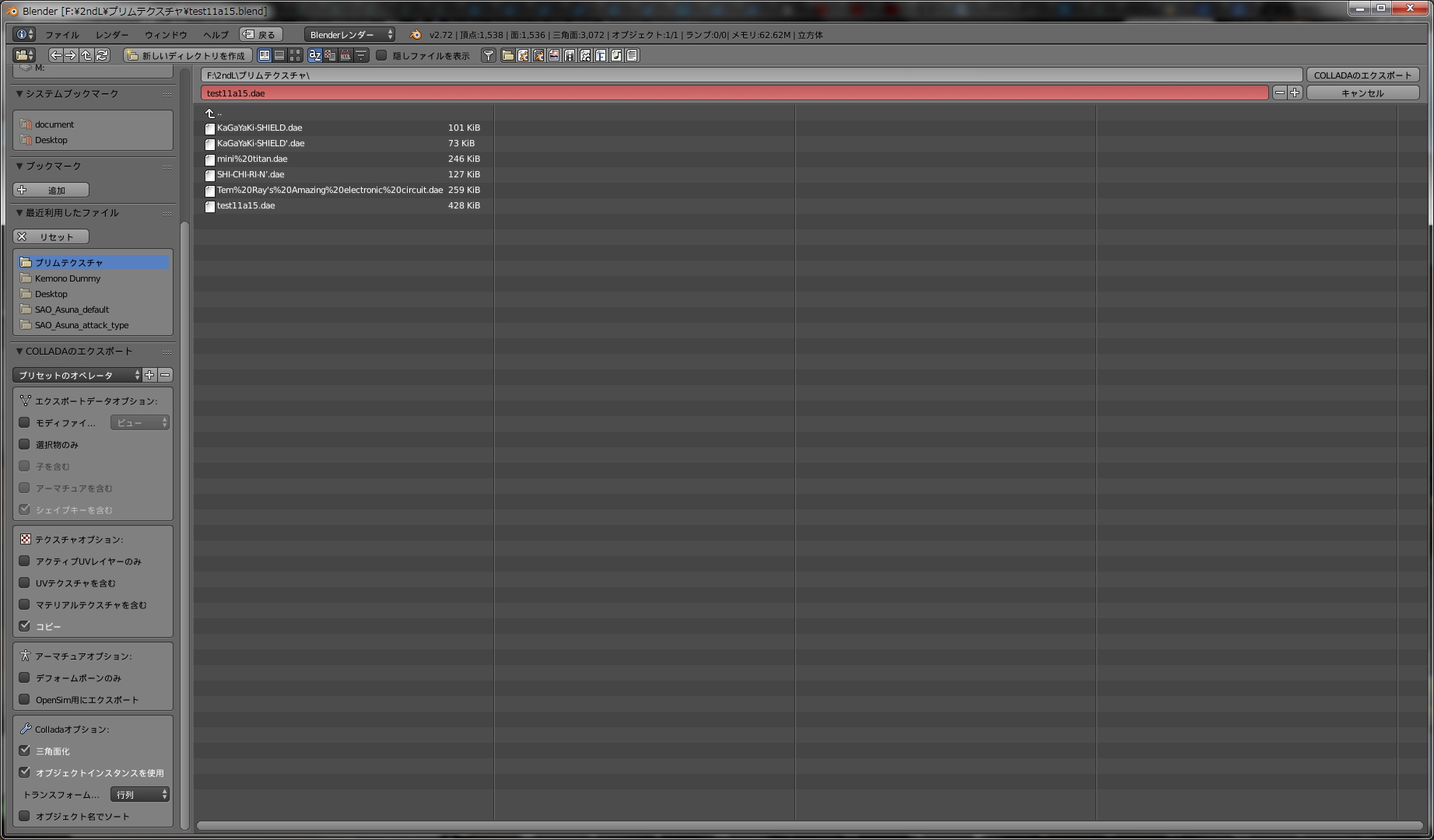Click the horizontal scrollbar under file list
The width and height of the screenshot is (1434, 840).
pos(809,825)
